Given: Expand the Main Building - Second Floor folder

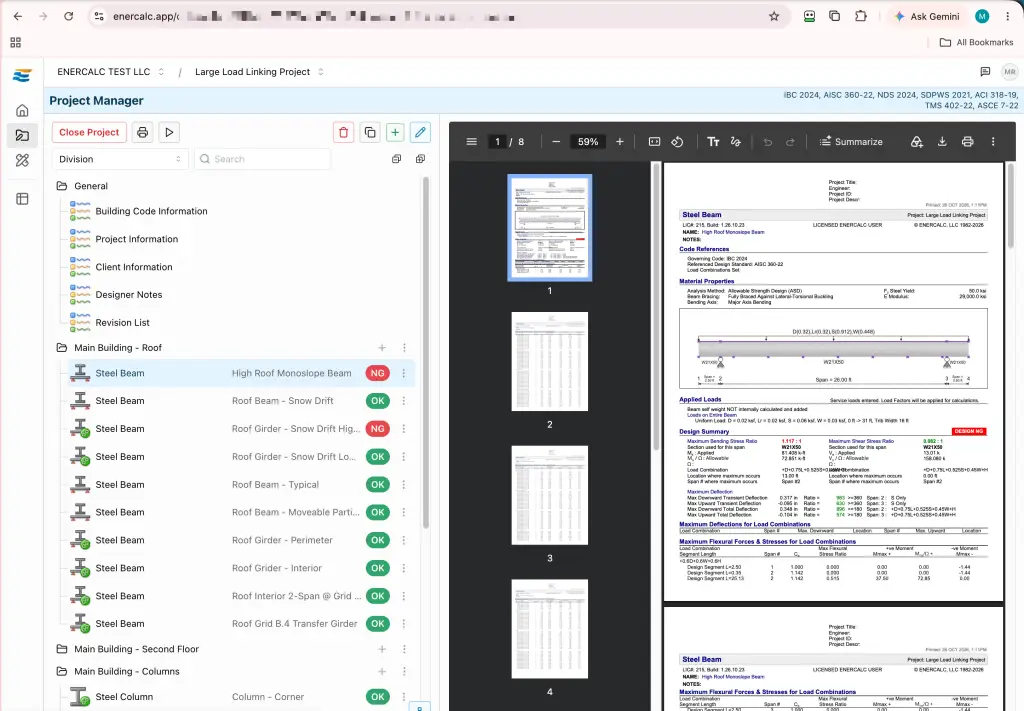Looking at the screenshot, I should (61, 649).
